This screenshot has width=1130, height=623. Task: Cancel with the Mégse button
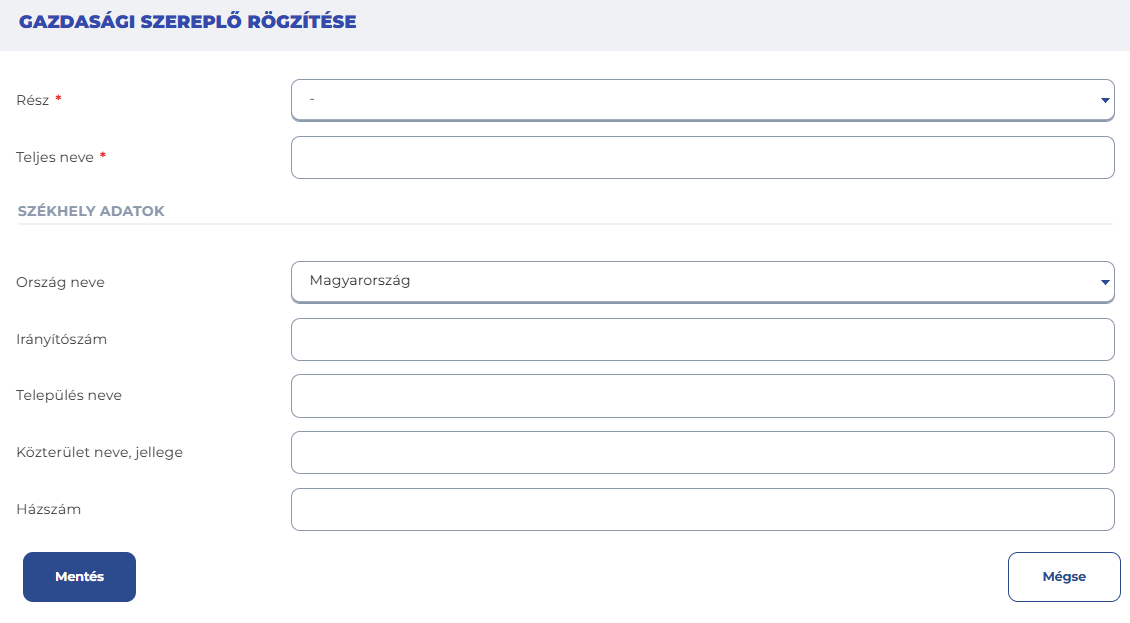pos(1064,577)
